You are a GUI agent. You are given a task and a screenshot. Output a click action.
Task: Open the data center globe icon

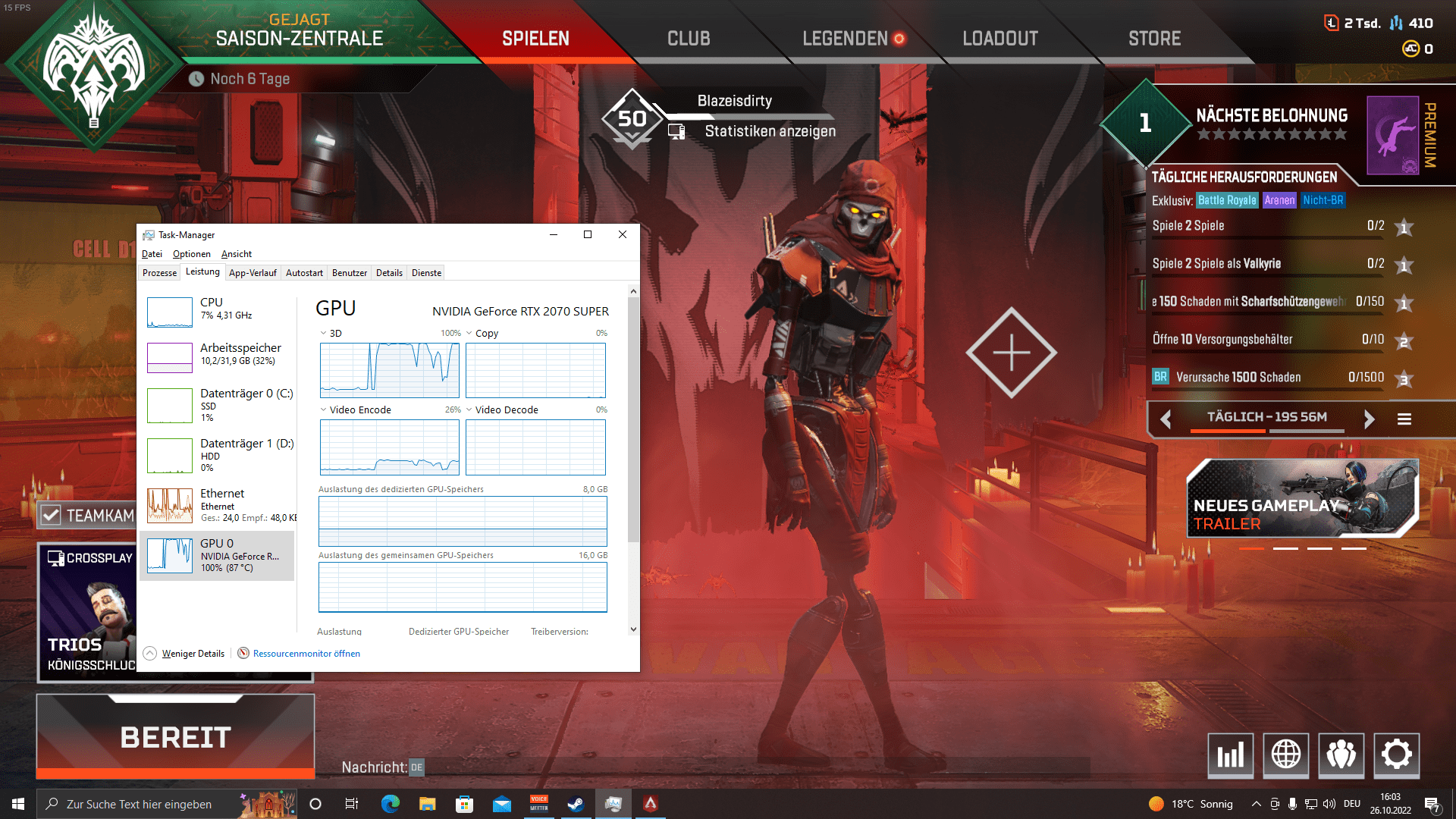click(1286, 755)
